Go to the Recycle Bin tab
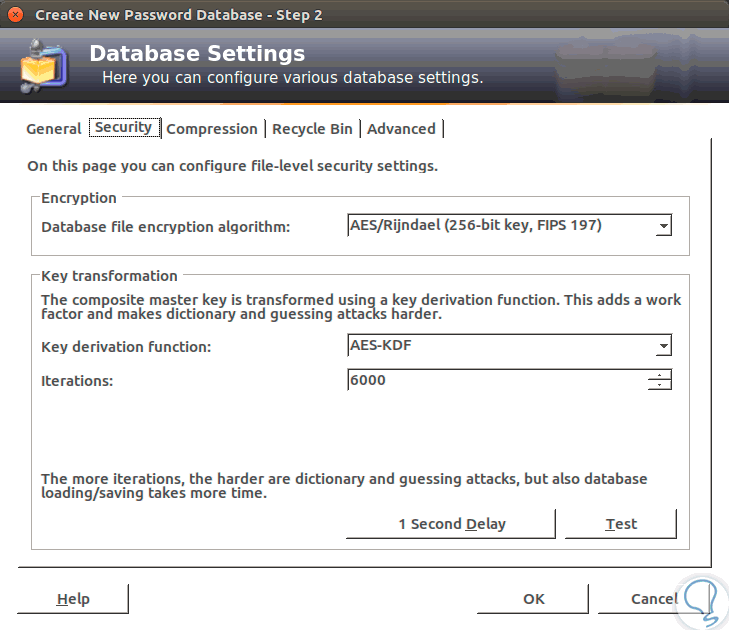 pyautogui.click(x=312, y=129)
